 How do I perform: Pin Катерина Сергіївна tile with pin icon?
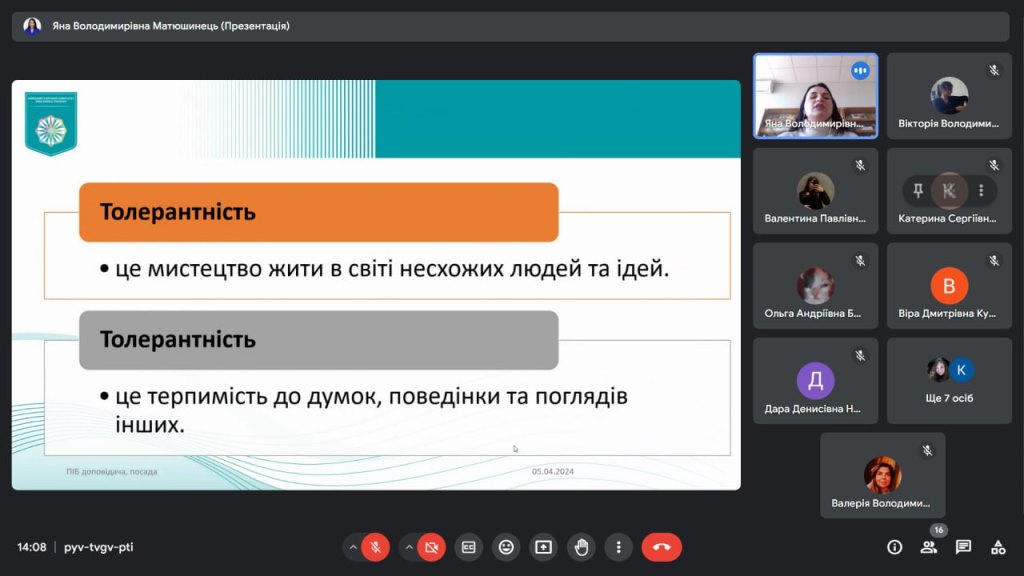click(x=918, y=191)
